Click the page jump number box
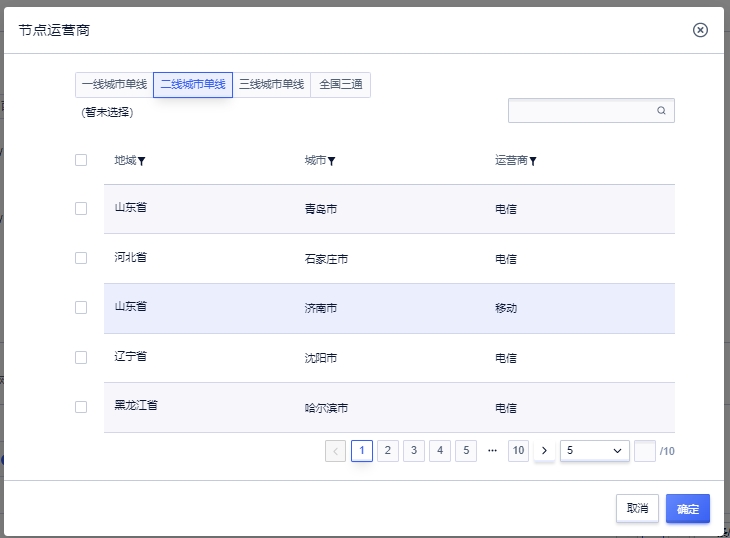The height and width of the screenshot is (538, 730). click(x=645, y=451)
